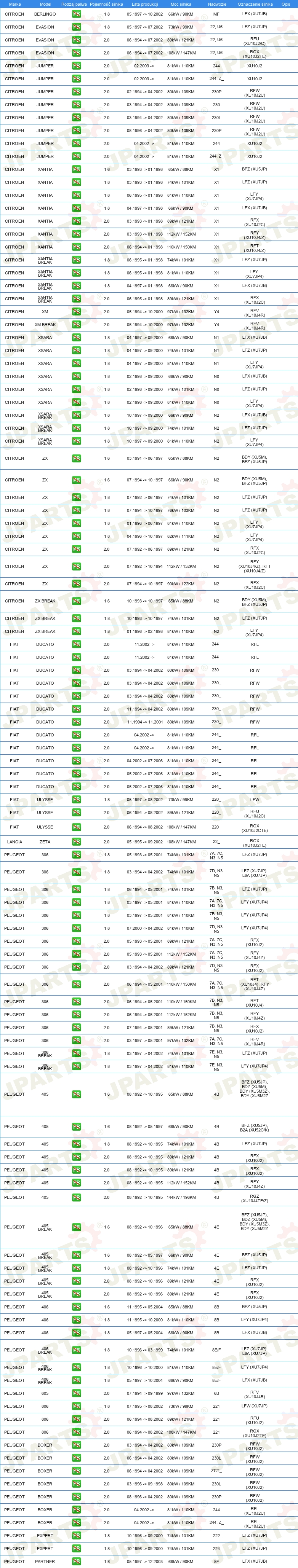Click the MF body code in Berlingo row
Viewport: 298px width, 1568px height.
pos(216,14)
